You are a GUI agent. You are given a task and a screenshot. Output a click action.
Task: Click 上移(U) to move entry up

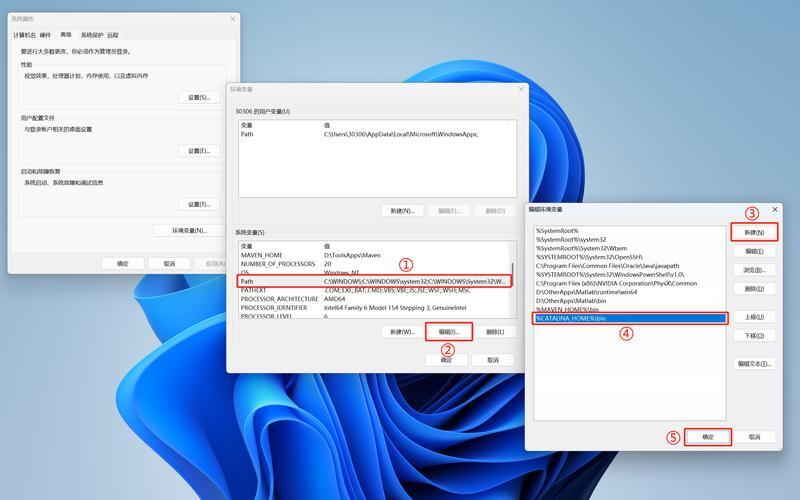point(754,317)
